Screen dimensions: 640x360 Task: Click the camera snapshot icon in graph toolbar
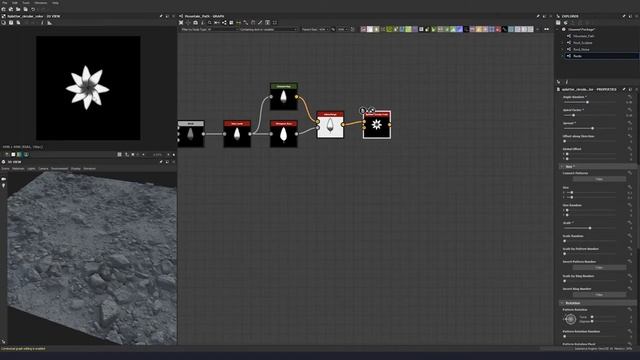(x=196, y=23)
